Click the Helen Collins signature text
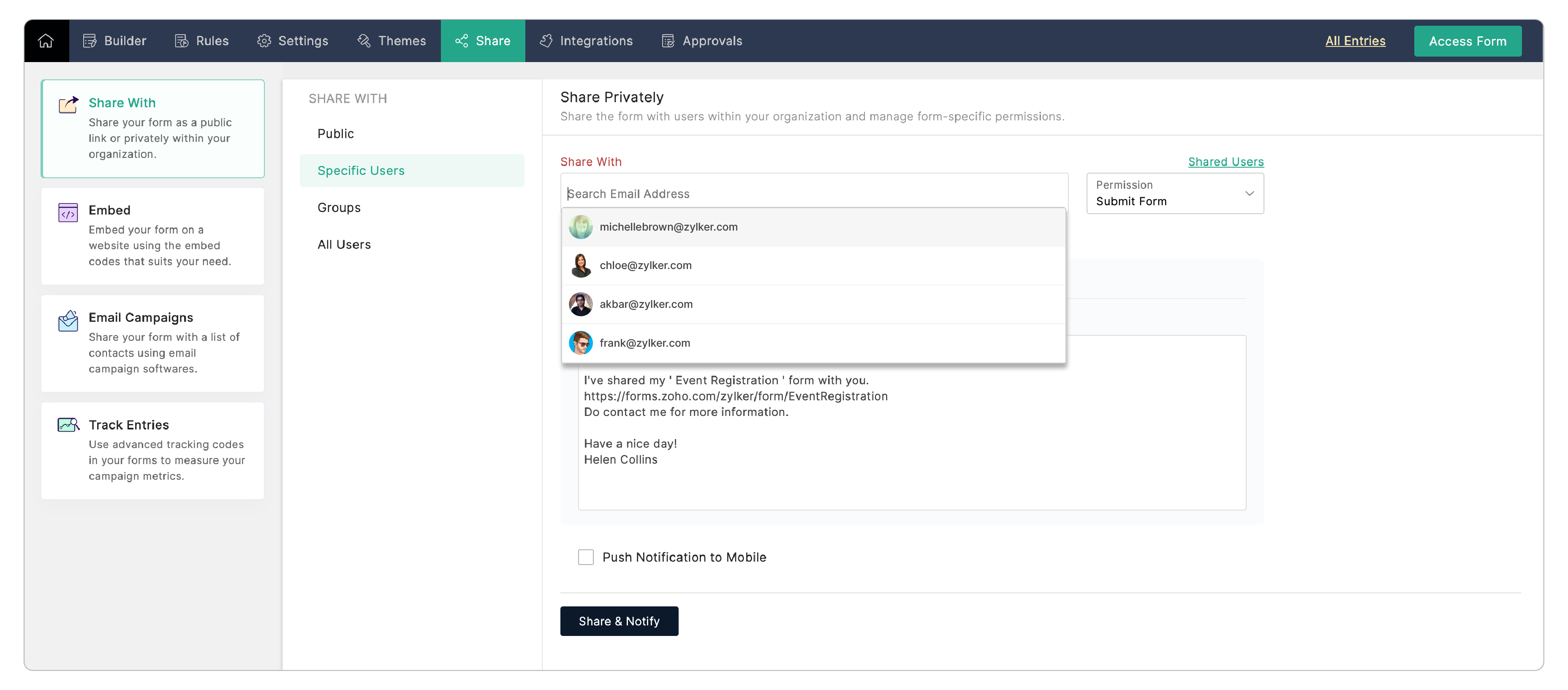Screen dimensions: 1568x690 tap(620, 459)
